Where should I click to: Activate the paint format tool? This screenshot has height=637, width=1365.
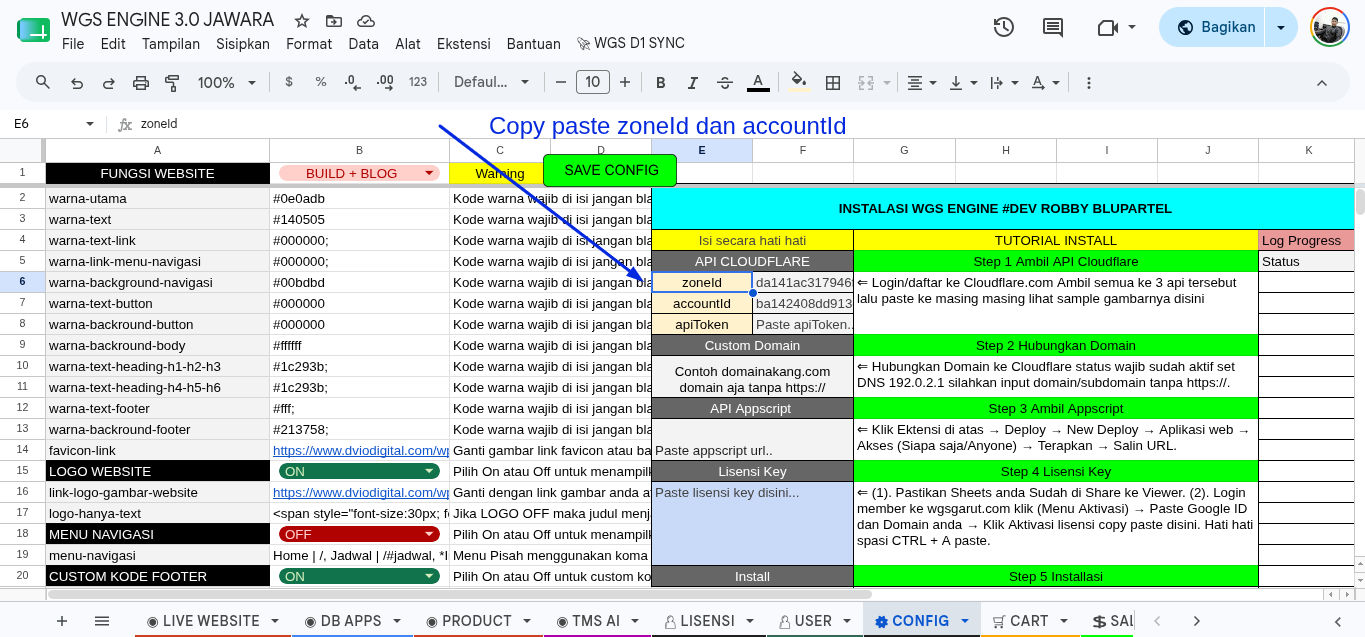pos(172,82)
